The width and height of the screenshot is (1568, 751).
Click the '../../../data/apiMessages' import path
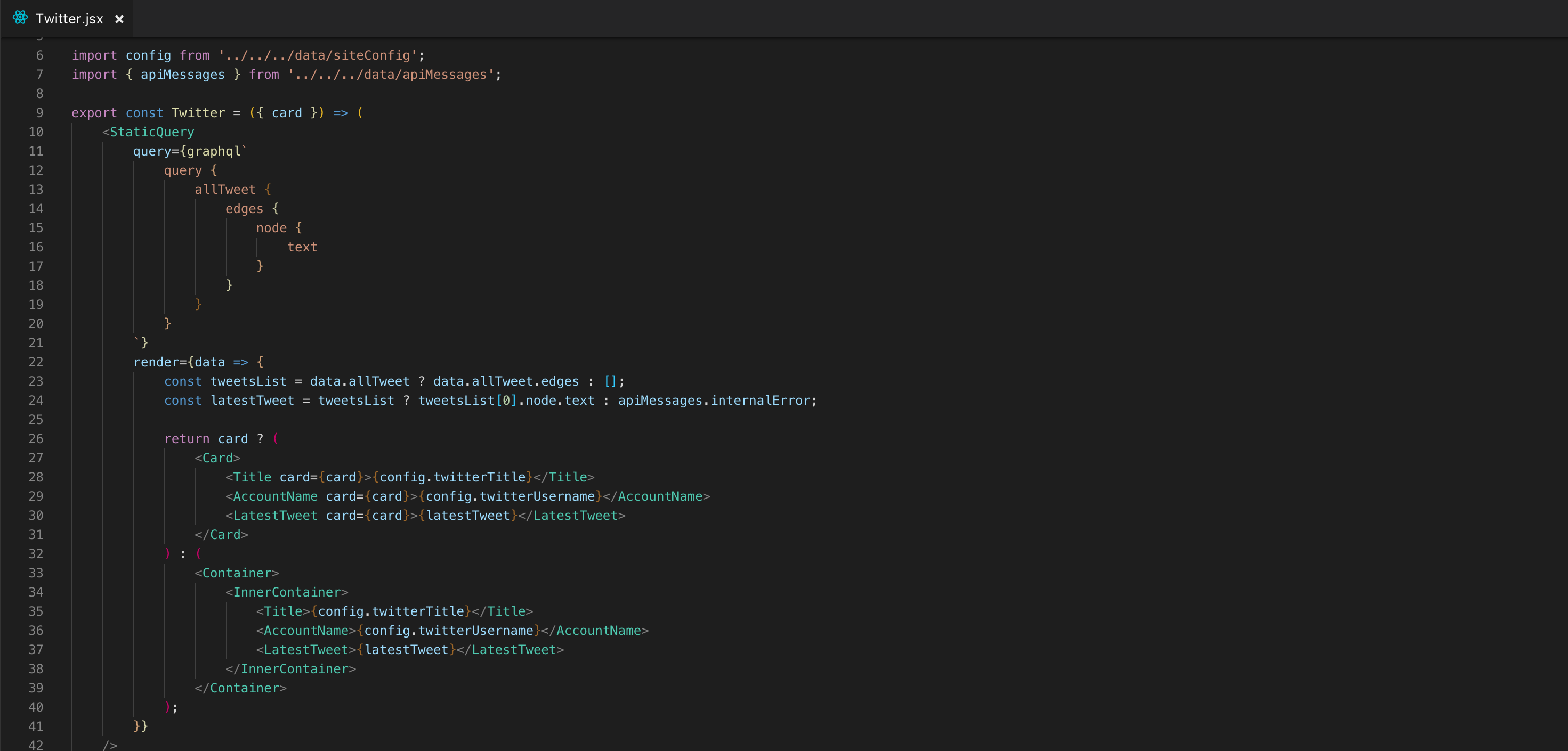[391, 75]
